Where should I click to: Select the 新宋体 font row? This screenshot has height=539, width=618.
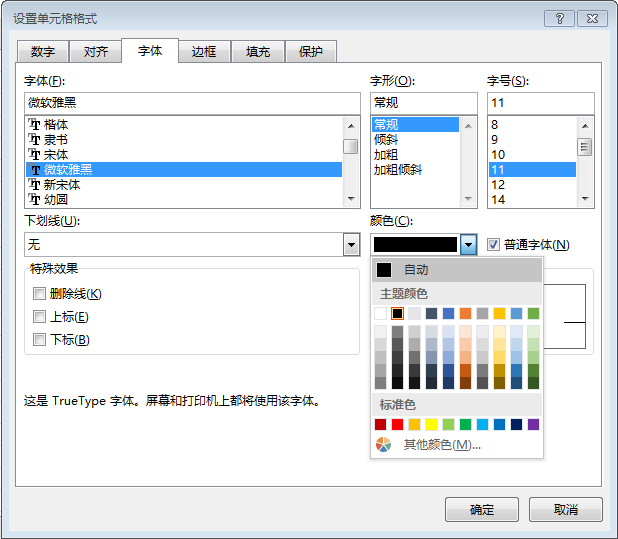tap(184, 184)
